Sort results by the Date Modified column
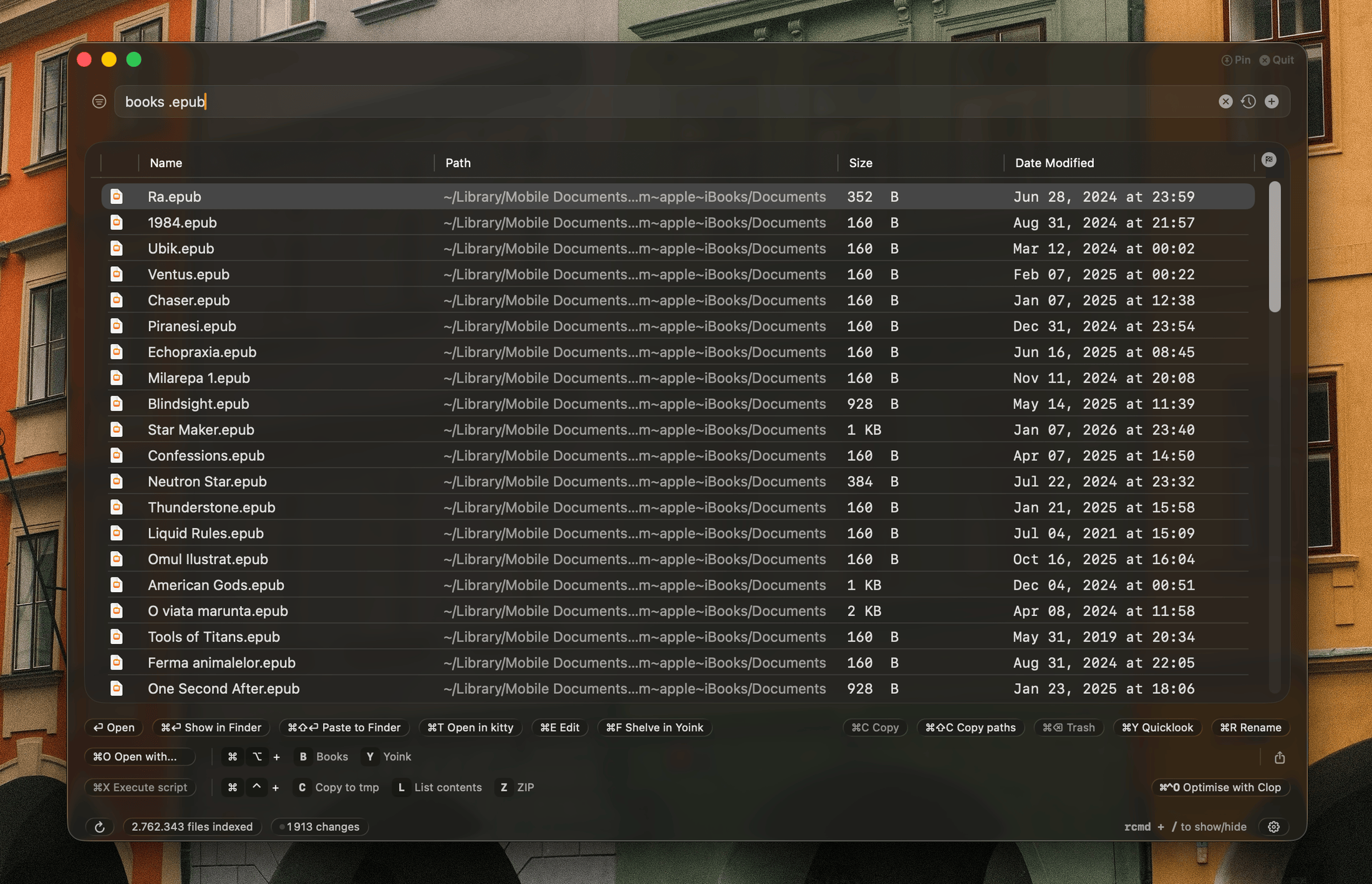Image resolution: width=1372 pixels, height=884 pixels. (1054, 163)
